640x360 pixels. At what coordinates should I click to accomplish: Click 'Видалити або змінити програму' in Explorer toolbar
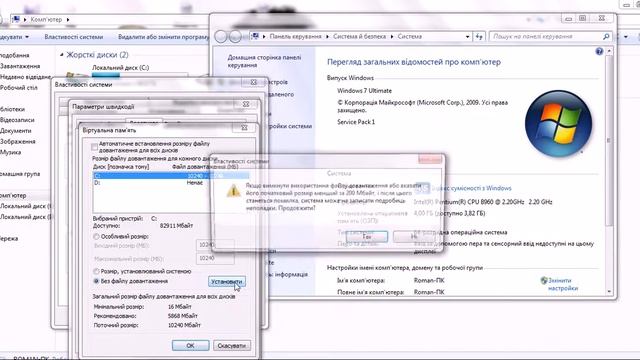tap(164, 37)
